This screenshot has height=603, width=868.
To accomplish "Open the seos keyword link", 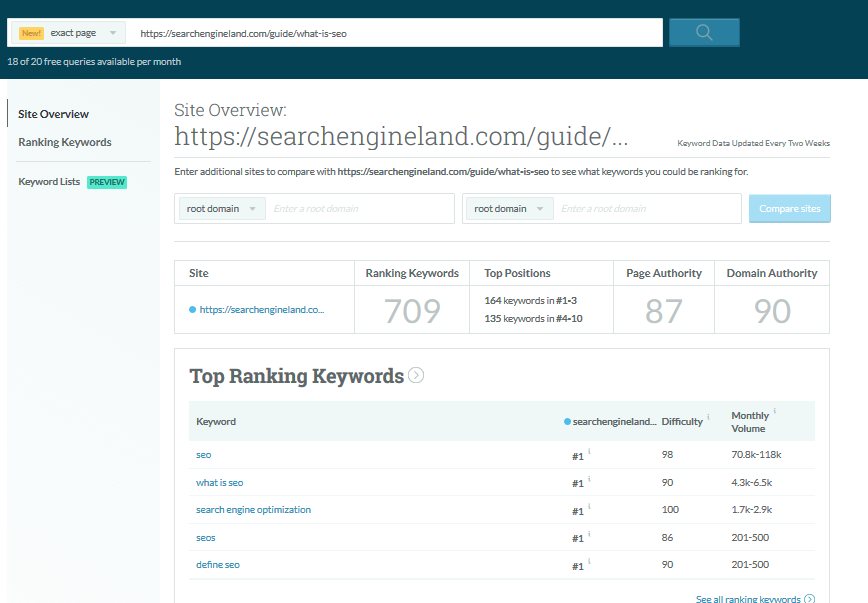I will tap(205, 537).
